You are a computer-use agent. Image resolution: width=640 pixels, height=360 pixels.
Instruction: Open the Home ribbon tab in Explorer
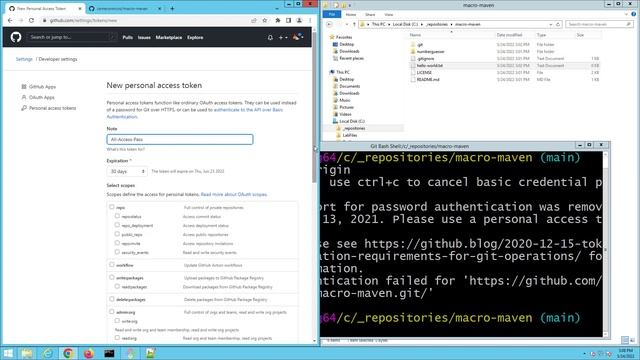(351, 15)
